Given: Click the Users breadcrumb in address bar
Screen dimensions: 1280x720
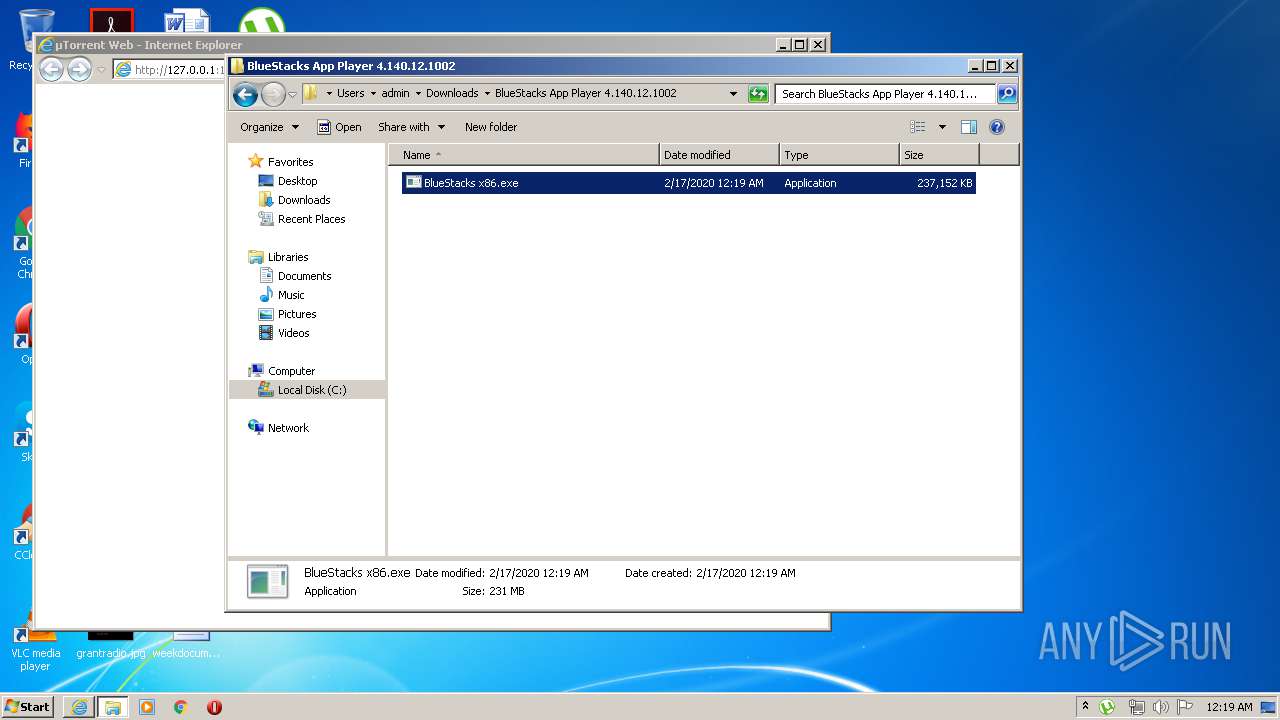Looking at the screenshot, I should click(350, 93).
